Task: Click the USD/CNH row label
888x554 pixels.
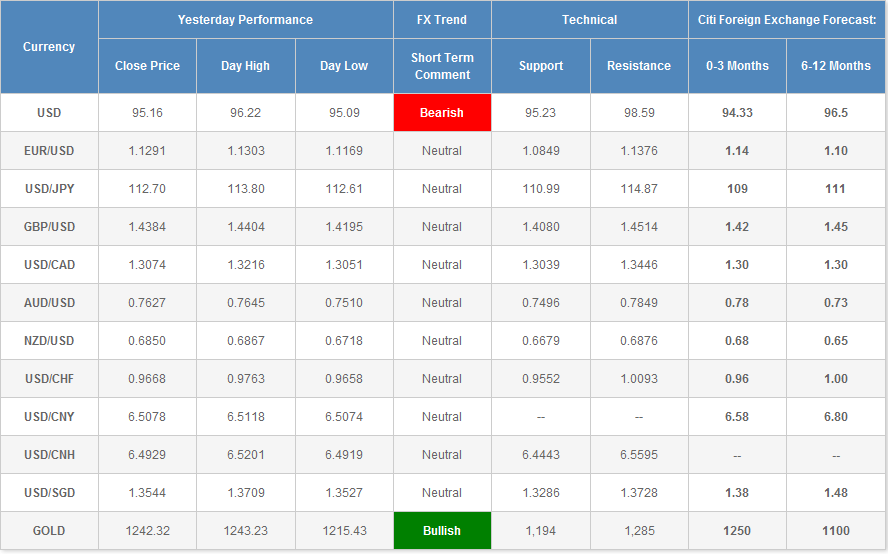Action: pyautogui.click(x=49, y=455)
